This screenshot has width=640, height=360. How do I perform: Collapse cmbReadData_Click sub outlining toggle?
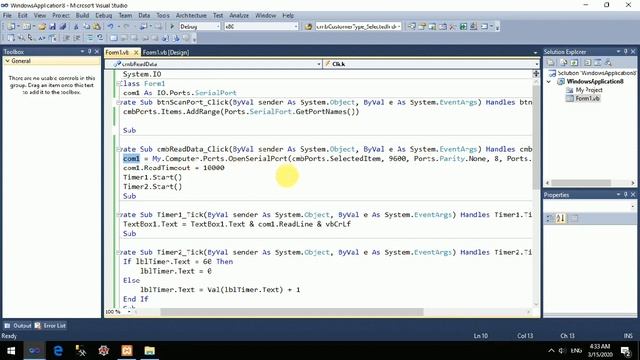tap(118, 149)
